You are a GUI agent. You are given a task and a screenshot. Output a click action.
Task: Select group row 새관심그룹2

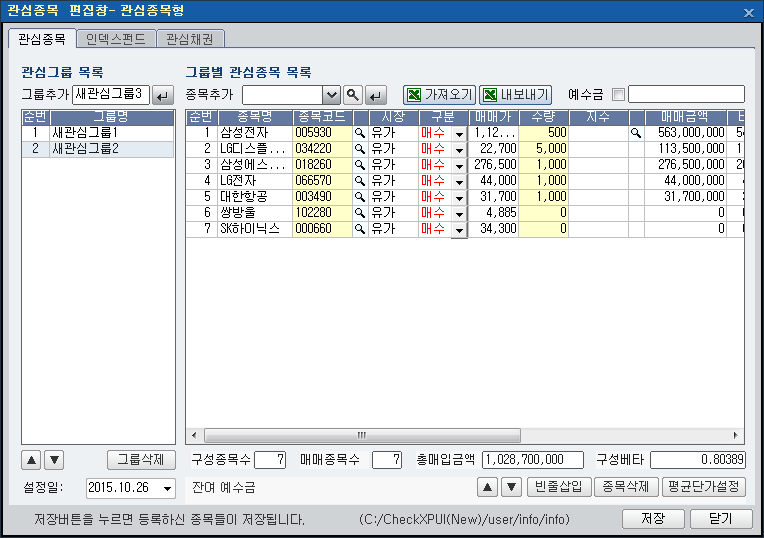coord(98,149)
